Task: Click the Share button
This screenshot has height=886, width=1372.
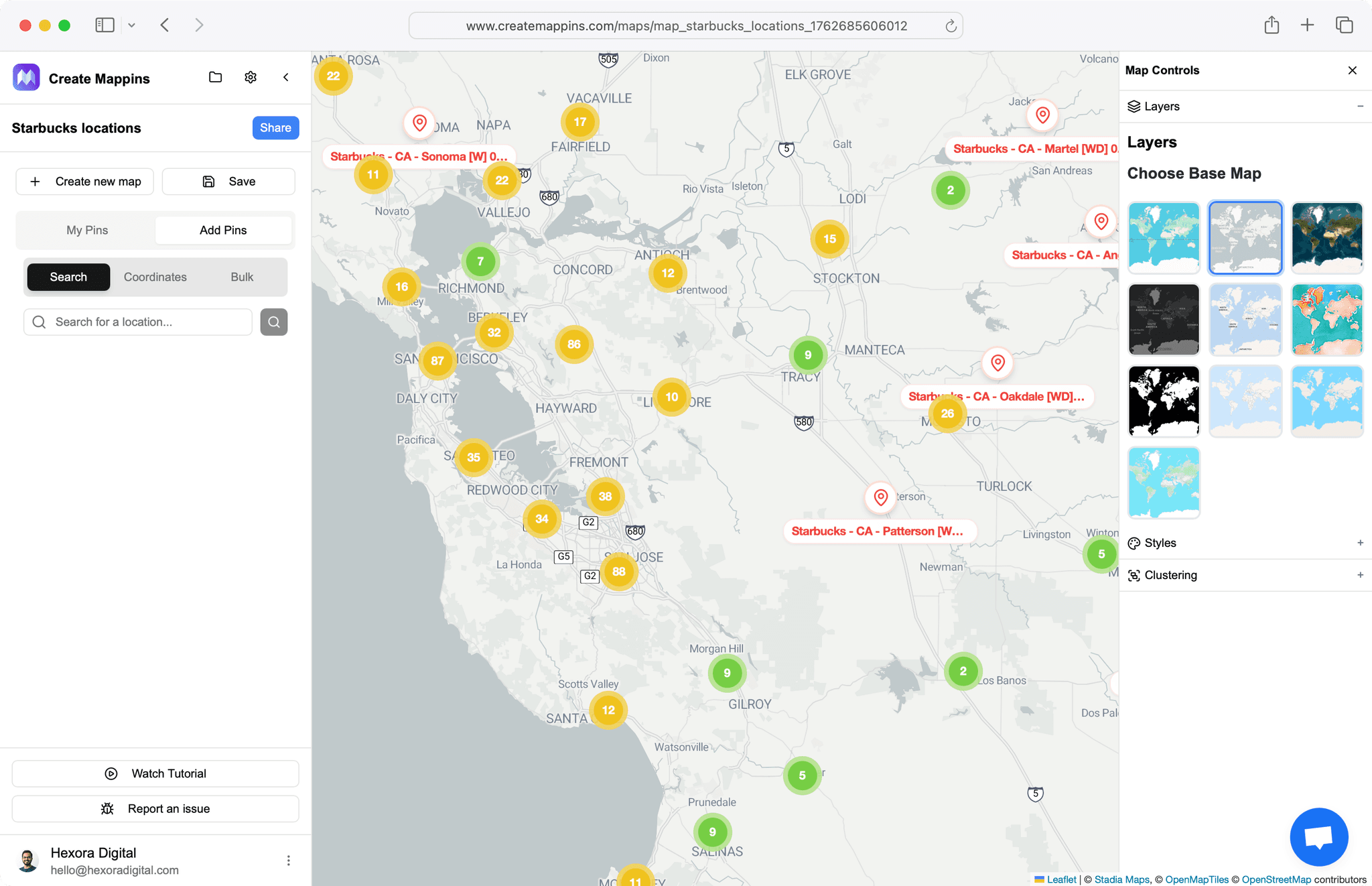Action: click(275, 127)
